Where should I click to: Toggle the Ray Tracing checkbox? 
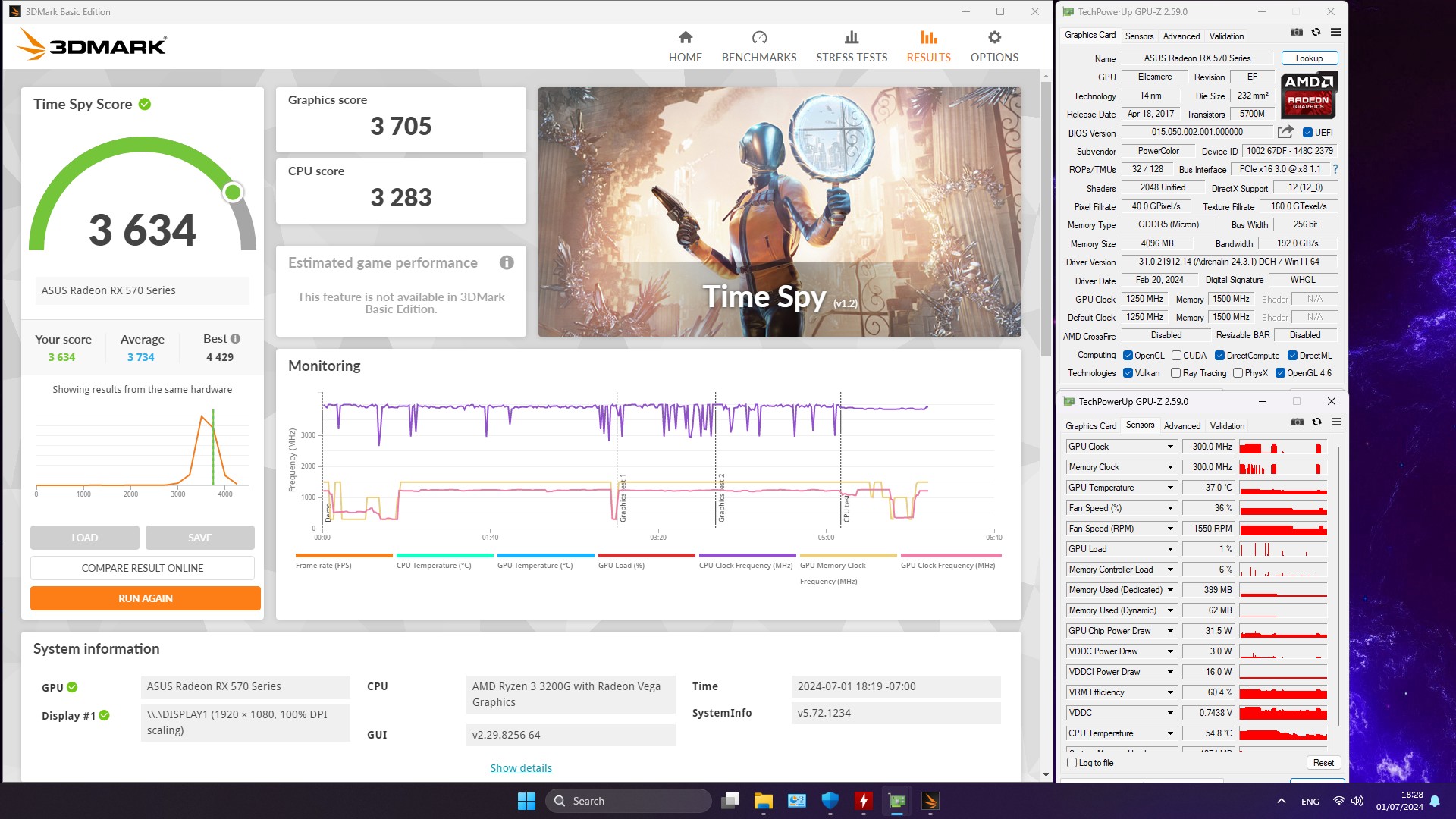coord(1175,373)
